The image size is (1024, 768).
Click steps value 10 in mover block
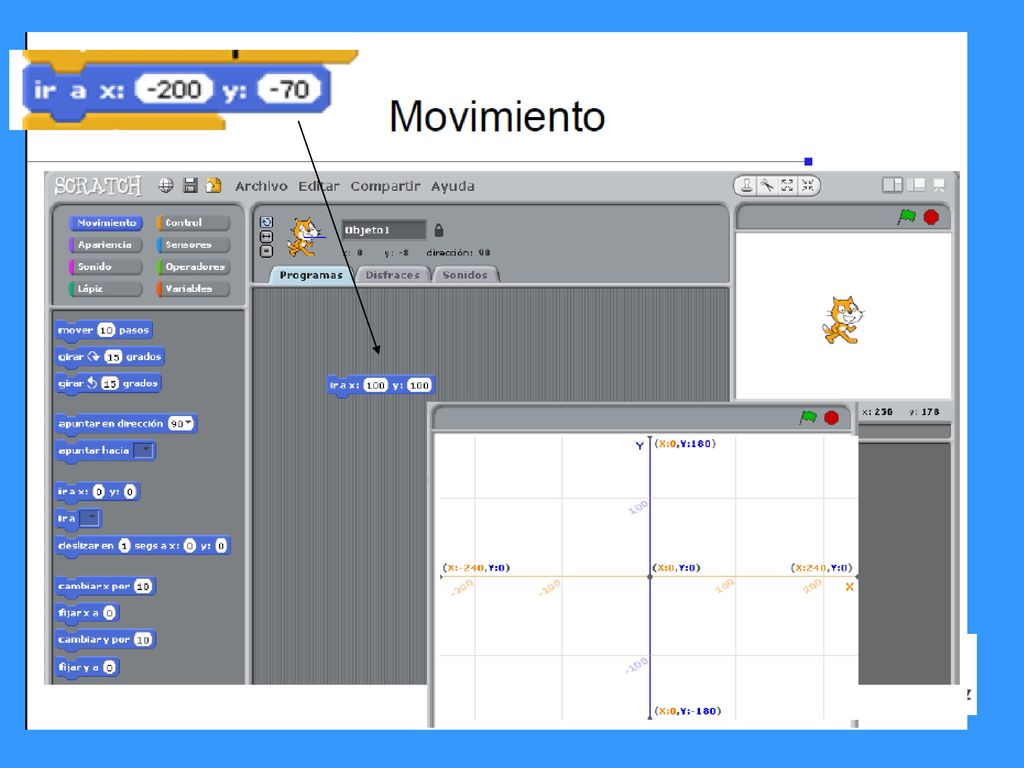coord(106,330)
